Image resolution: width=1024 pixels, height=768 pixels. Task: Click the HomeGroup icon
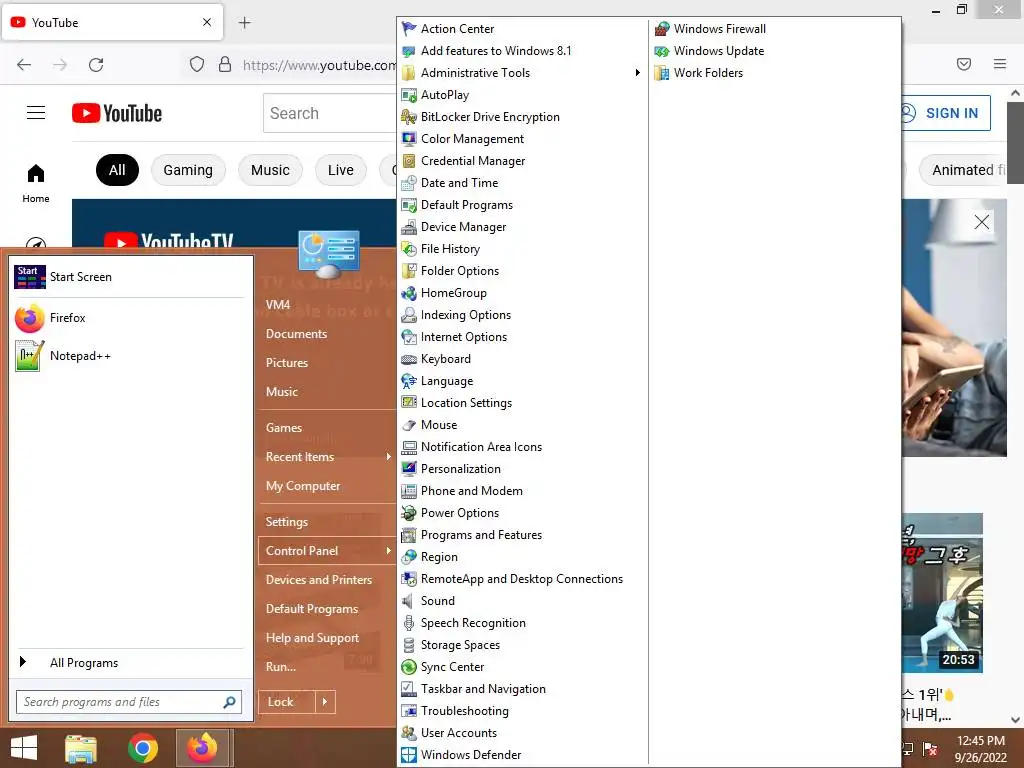409,293
